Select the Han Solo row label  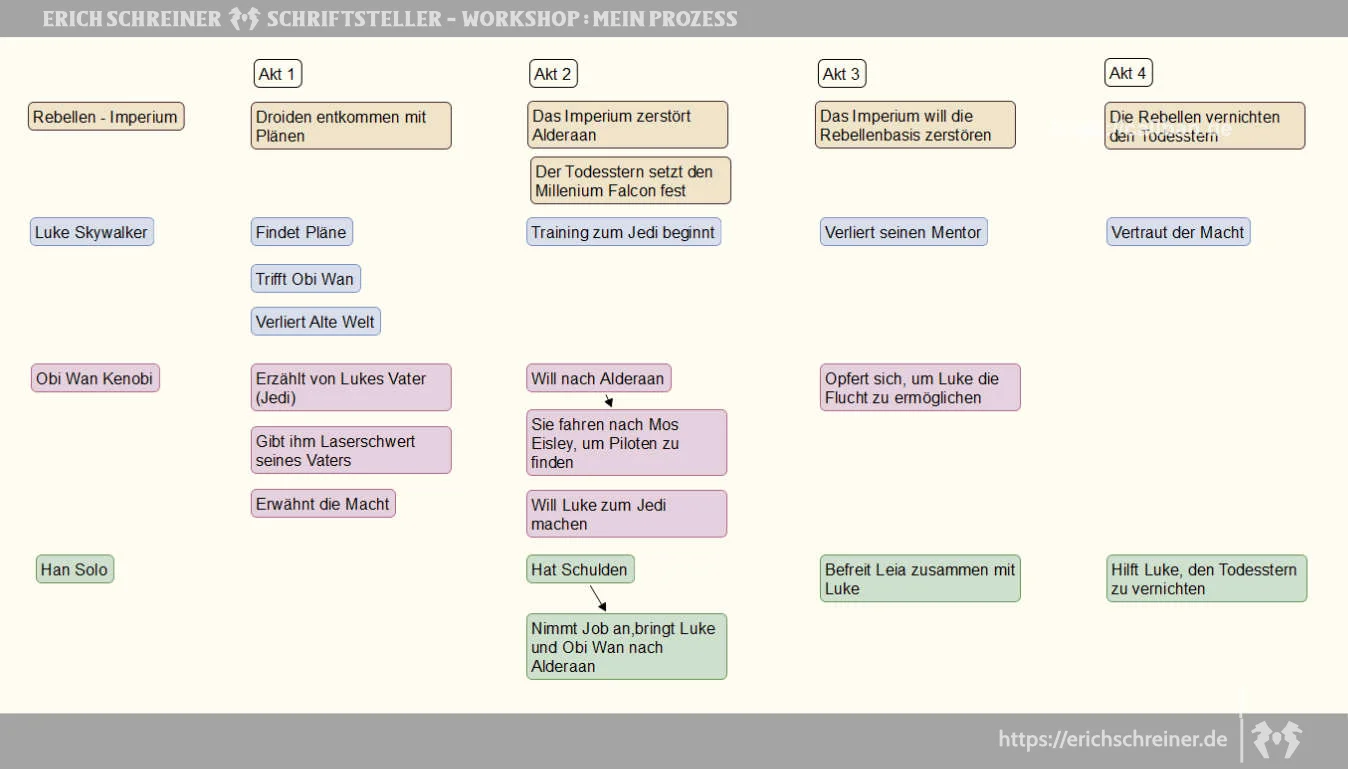pyautogui.click(x=75, y=569)
